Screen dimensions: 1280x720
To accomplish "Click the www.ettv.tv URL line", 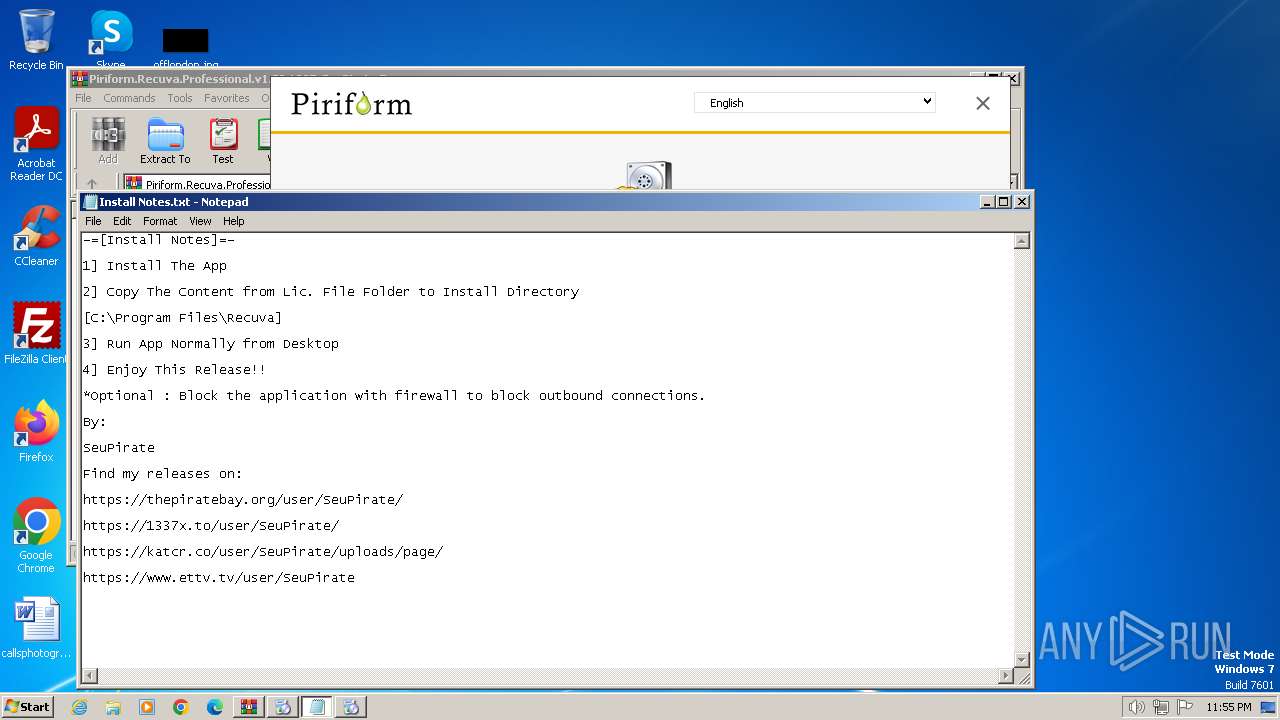I will (x=219, y=578).
